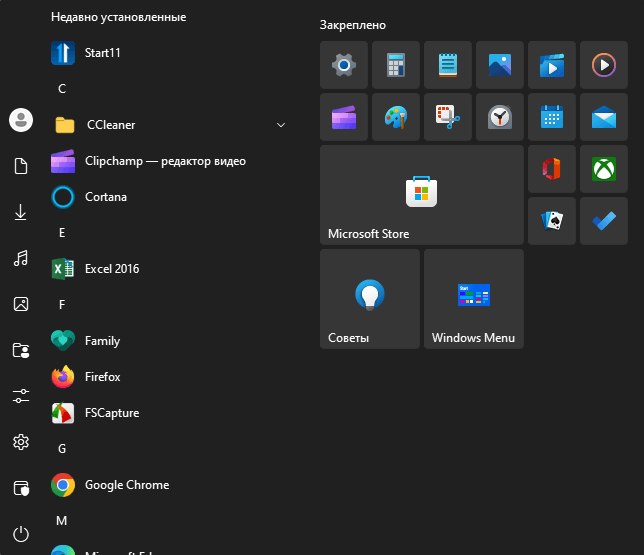Image resolution: width=644 pixels, height=555 pixels.
Task: Click the letter C section header
Action: [62, 89]
